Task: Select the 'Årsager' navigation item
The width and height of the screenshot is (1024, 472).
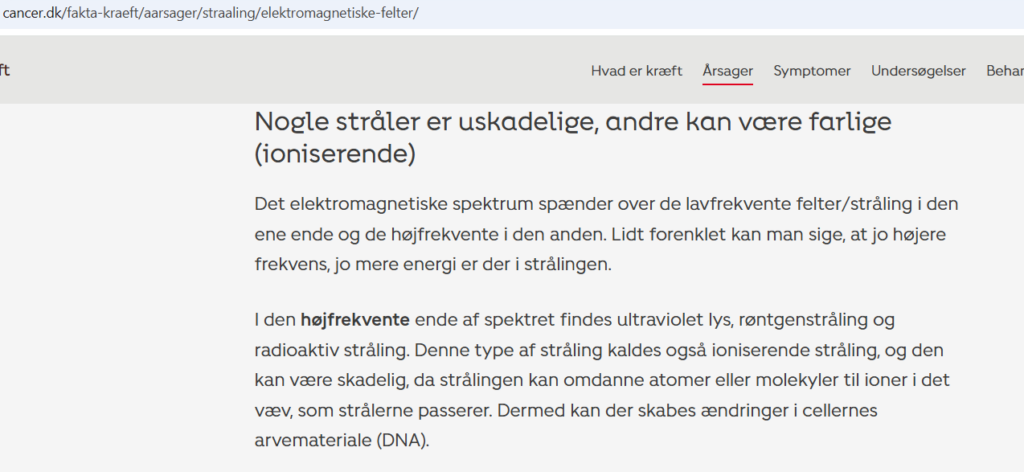Action: point(727,71)
